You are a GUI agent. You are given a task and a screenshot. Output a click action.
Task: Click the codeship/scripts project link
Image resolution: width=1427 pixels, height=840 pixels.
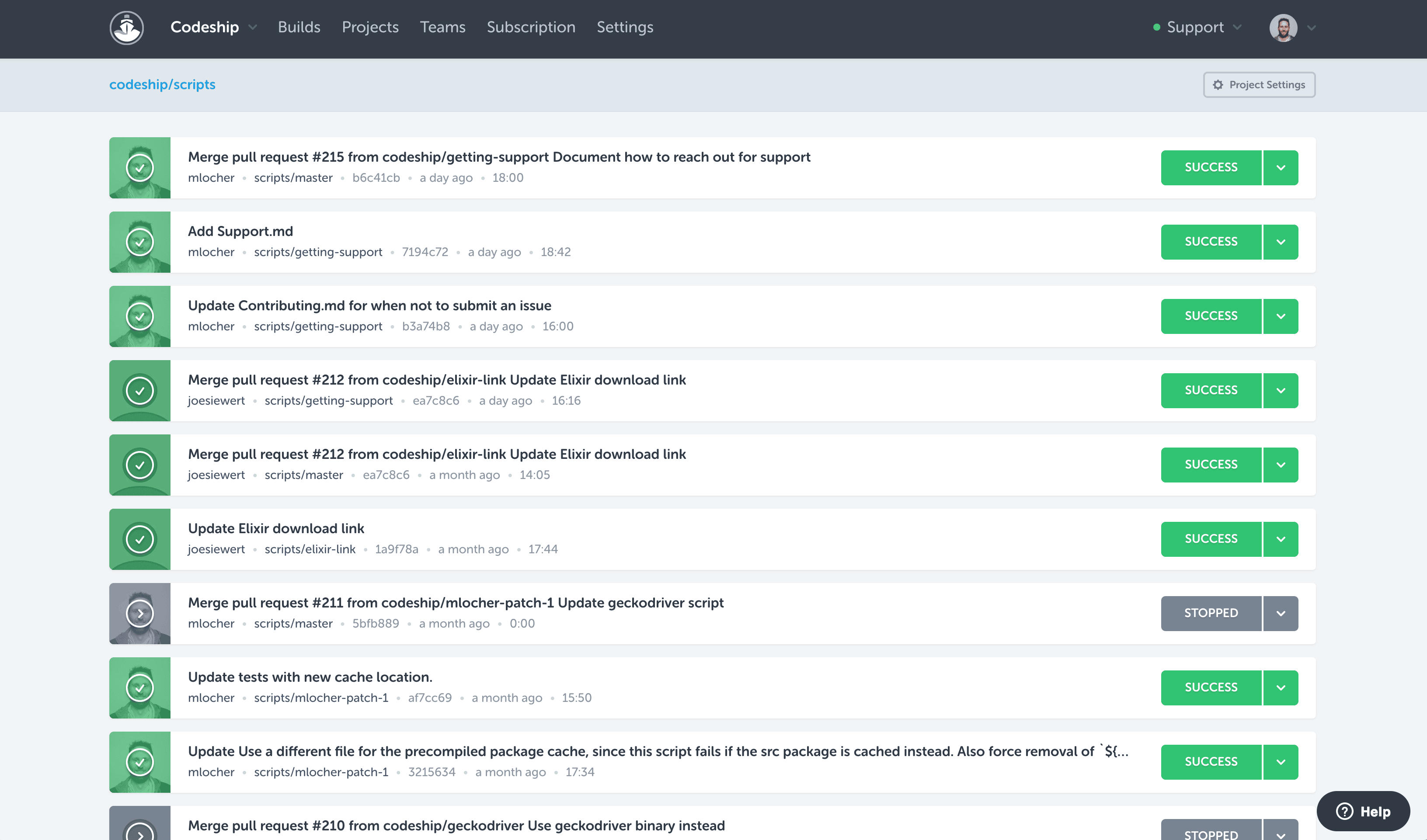pos(162,85)
